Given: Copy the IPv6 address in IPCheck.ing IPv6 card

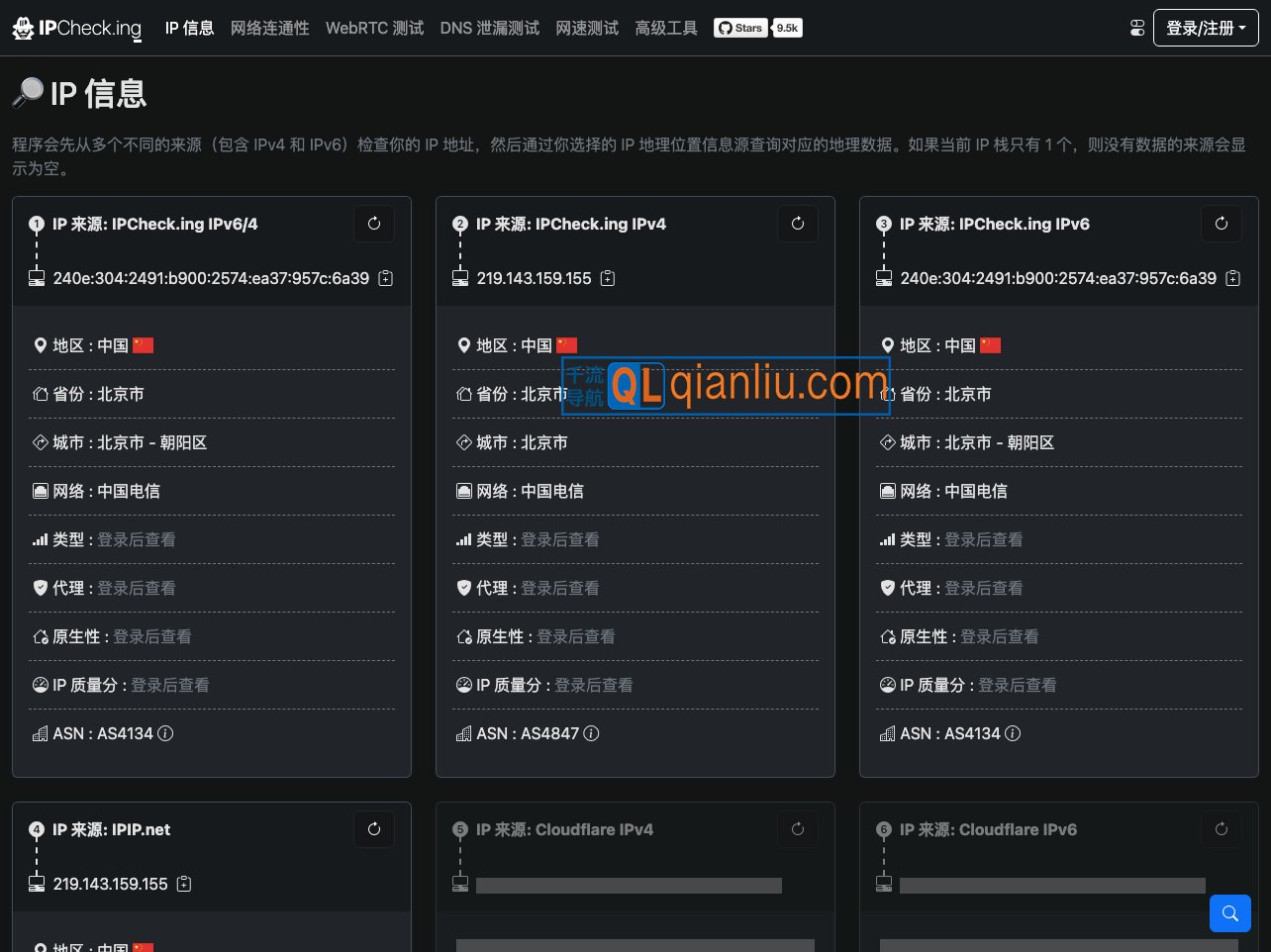Looking at the screenshot, I should click(1233, 279).
